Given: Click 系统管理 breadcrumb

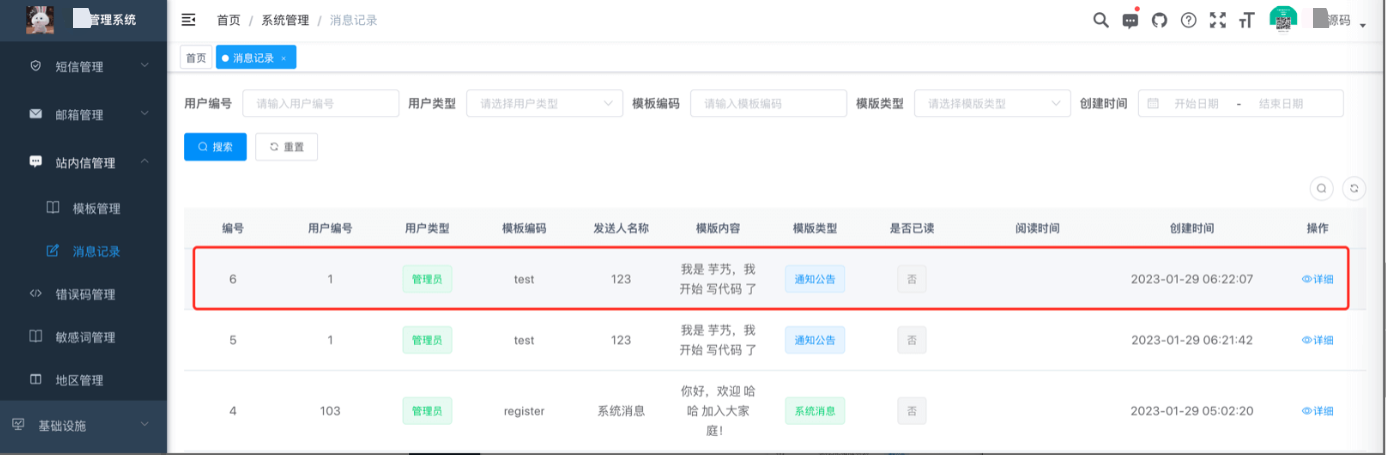Looking at the screenshot, I should click(x=286, y=20).
